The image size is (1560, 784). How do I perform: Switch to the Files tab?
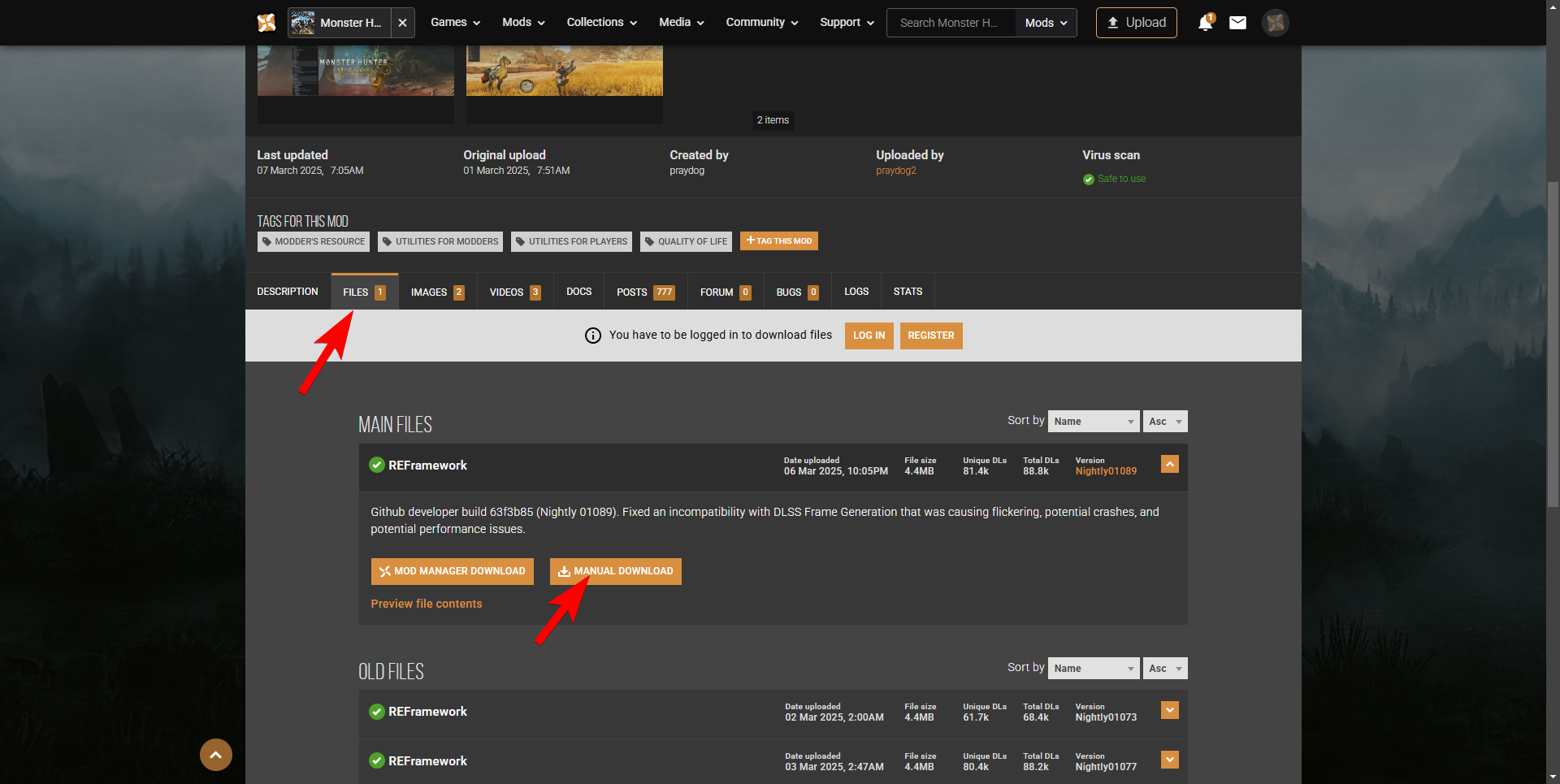[x=365, y=292]
